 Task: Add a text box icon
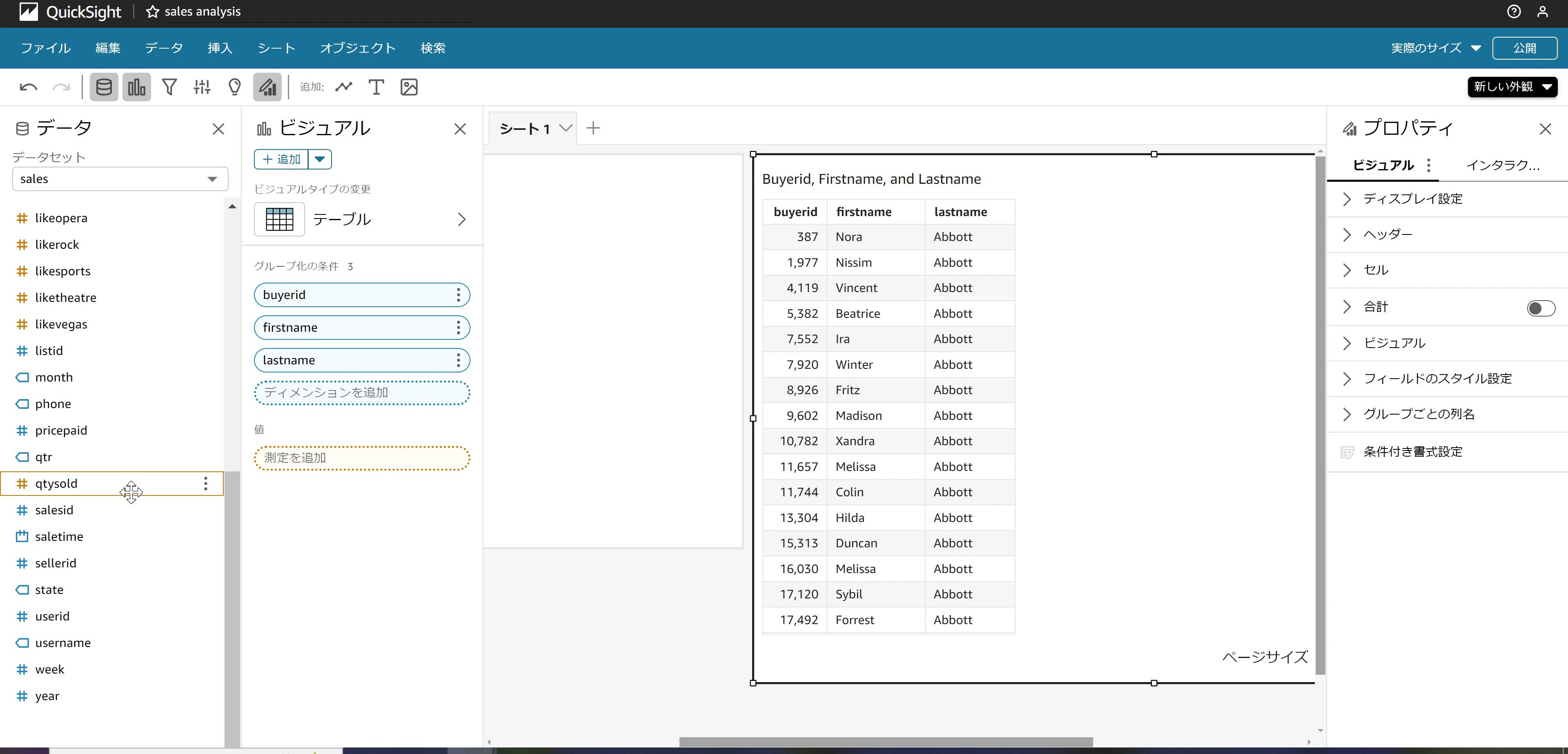(x=376, y=87)
